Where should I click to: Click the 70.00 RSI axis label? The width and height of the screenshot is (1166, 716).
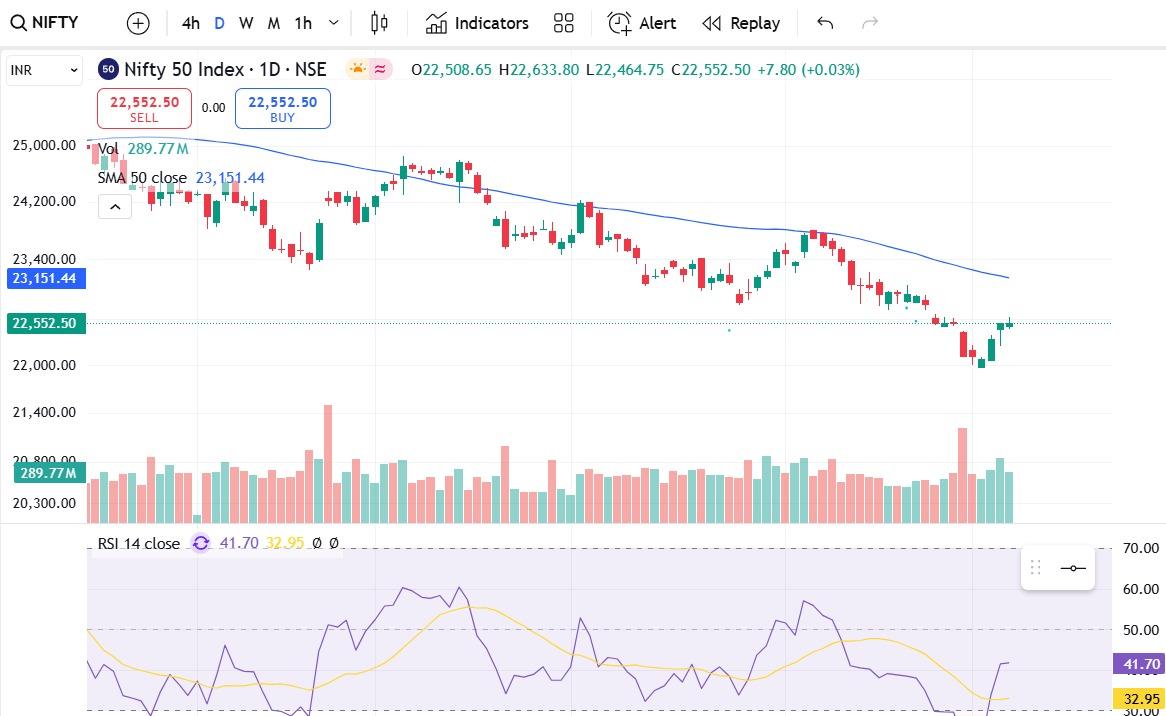pyautogui.click(x=1141, y=549)
